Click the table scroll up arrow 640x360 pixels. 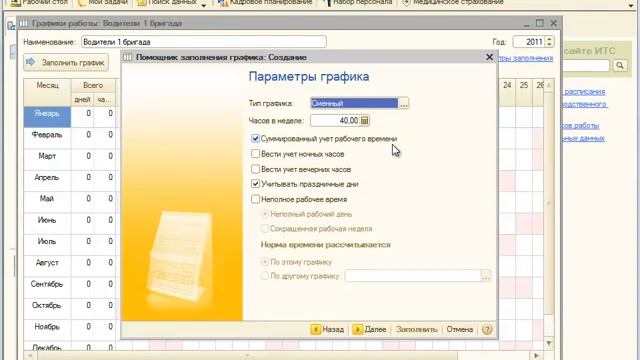[549, 85]
